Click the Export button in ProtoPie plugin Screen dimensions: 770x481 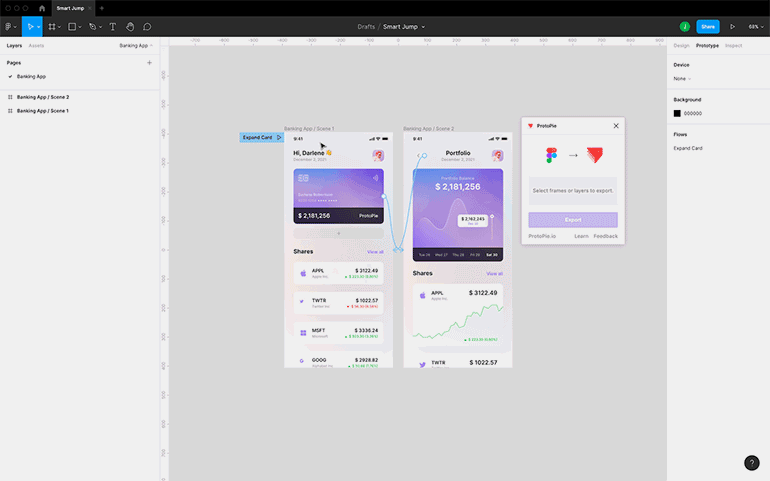(573, 219)
